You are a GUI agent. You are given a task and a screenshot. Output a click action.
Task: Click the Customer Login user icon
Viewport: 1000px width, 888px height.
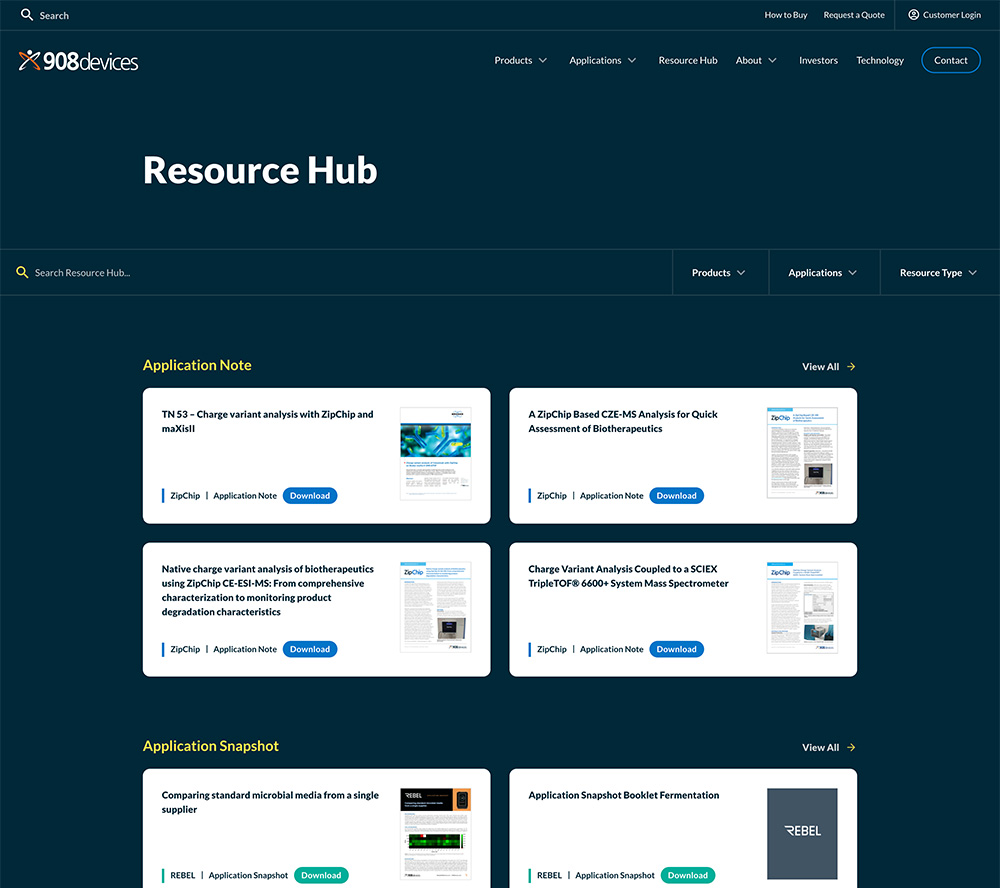tap(913, 15)
